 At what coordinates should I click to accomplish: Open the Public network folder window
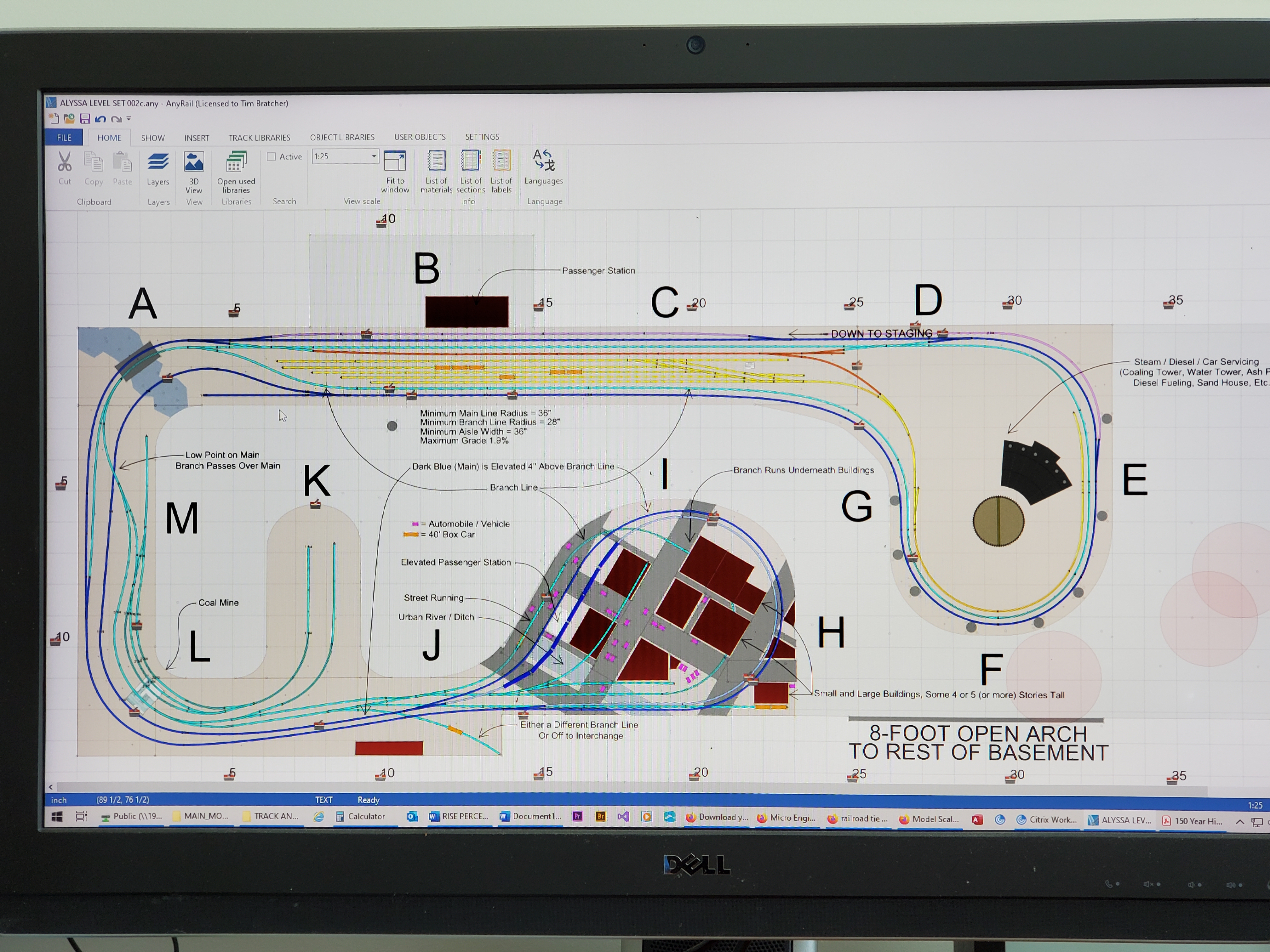click(x=131, y=816)
